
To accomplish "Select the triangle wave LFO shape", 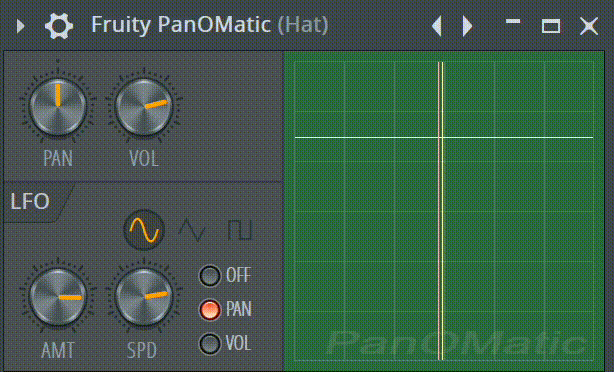I will pyautogui.click(x=192, y=230).
